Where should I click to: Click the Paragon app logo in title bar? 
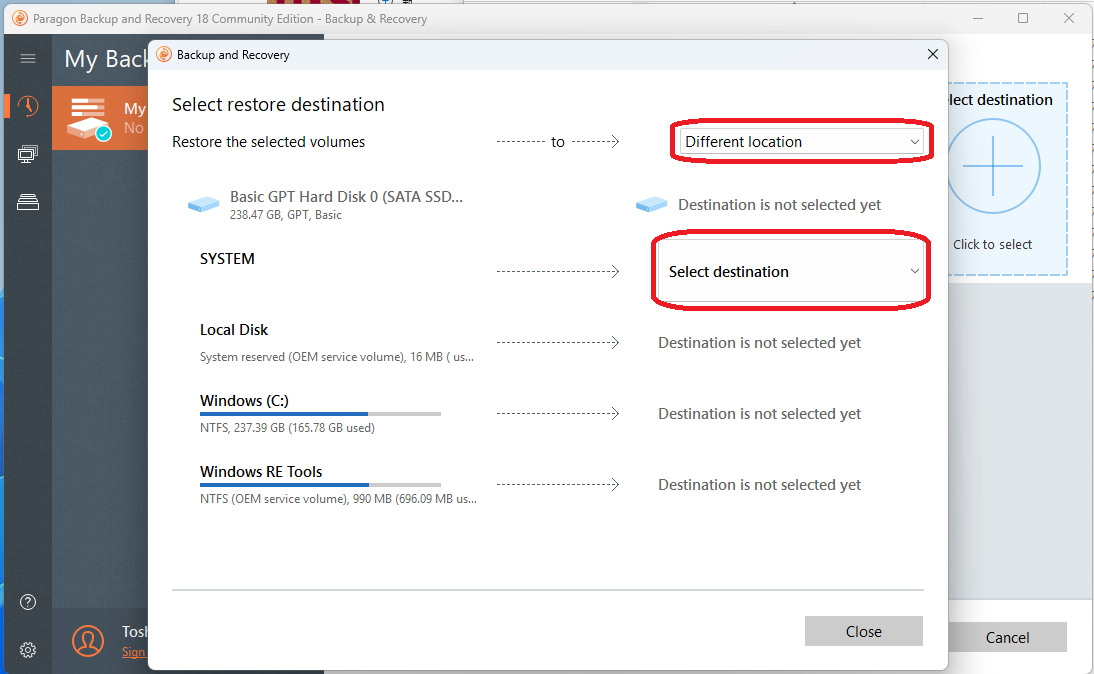click(20, 18)
